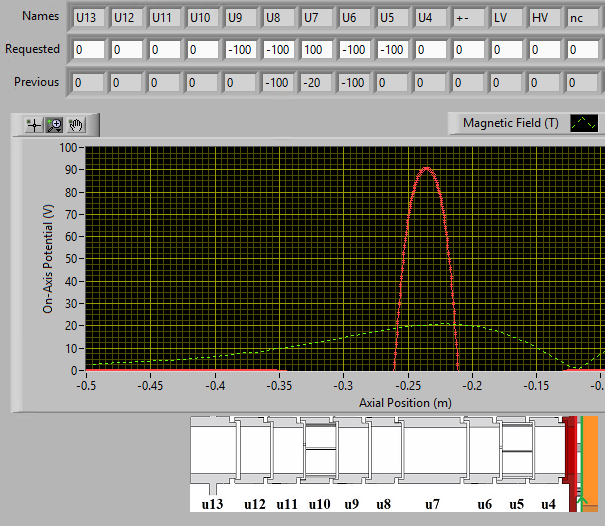
Task: Click the peak of the red potential curve
Action: coord(427,168)
